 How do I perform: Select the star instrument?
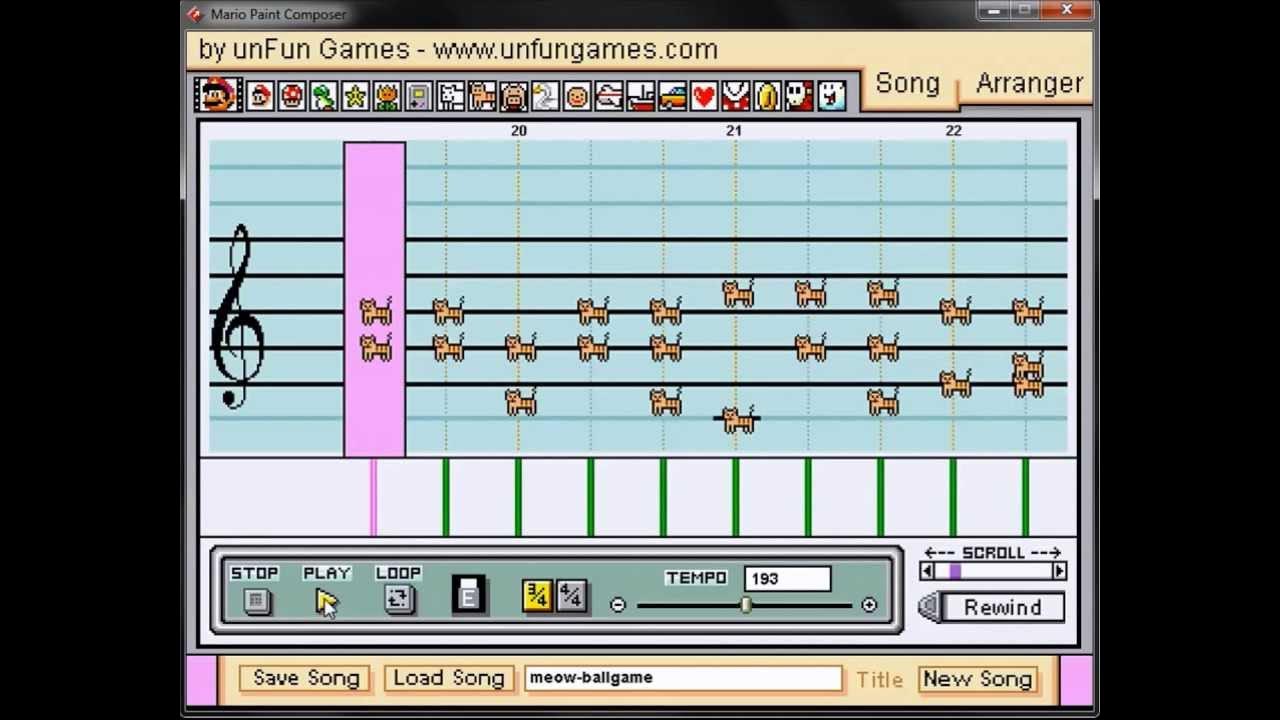click(x=355, y=96)
